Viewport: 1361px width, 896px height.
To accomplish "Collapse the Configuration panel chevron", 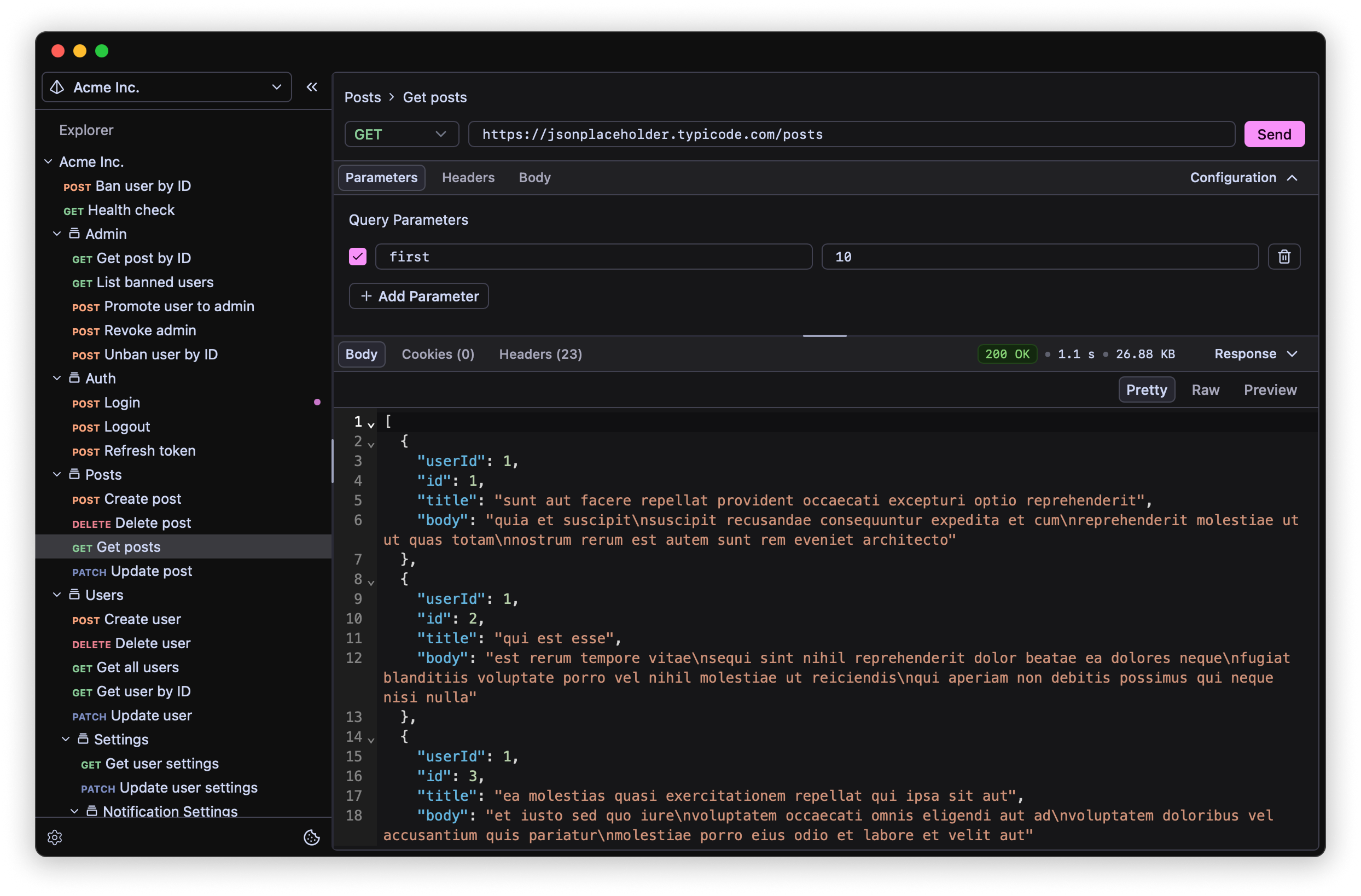I will click(1292, 178).
